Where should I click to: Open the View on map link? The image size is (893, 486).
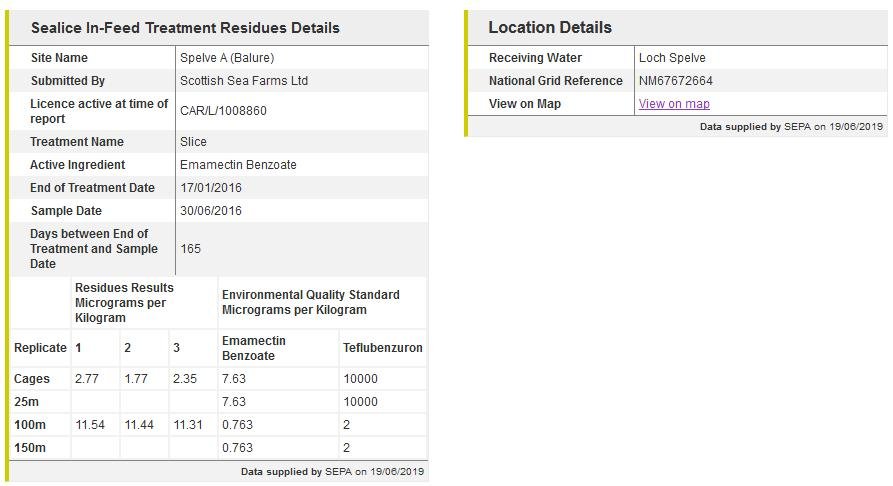tap(674, 104)
